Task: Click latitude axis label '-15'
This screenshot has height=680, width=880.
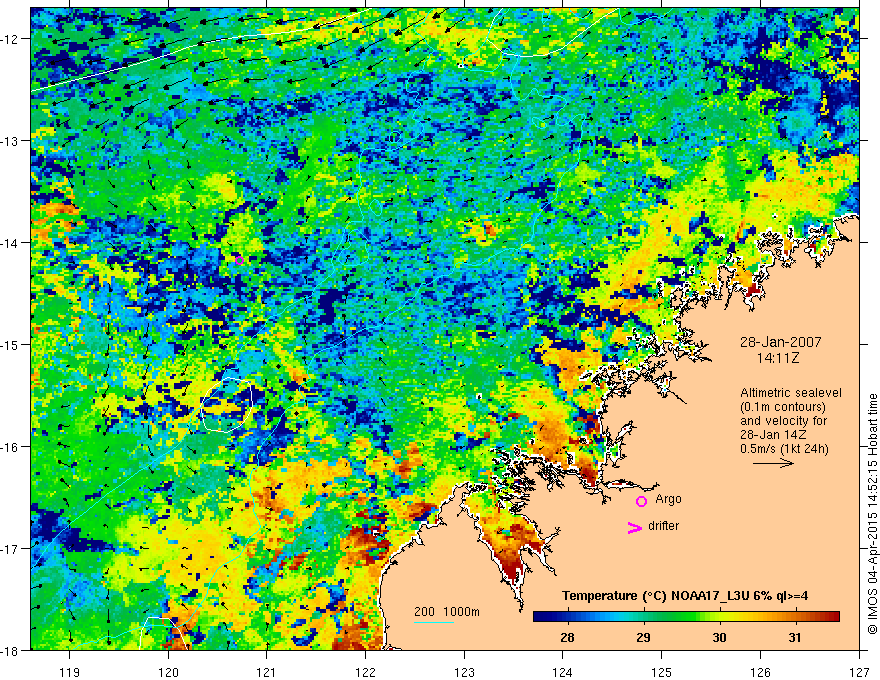Action: 11,344
